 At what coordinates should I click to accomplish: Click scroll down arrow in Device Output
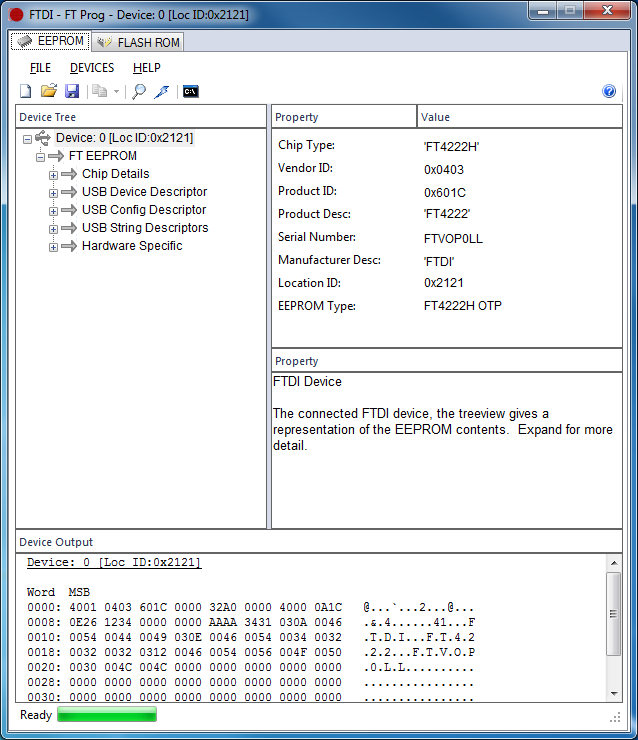point(614,693)
